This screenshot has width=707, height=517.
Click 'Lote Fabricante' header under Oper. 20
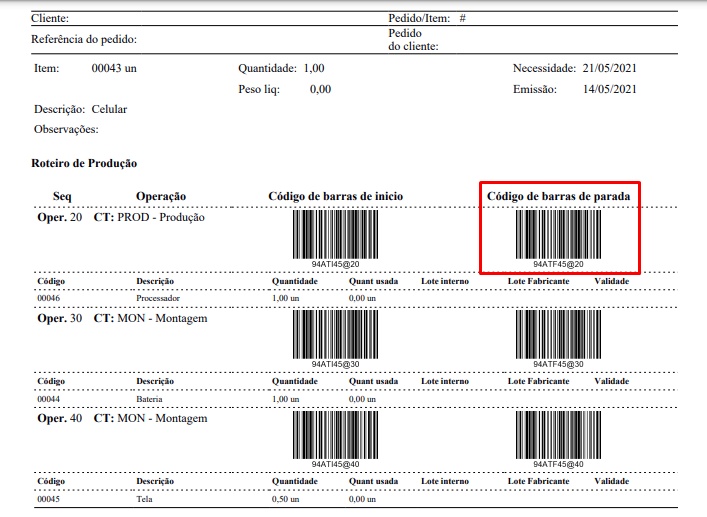pos(538,281)
